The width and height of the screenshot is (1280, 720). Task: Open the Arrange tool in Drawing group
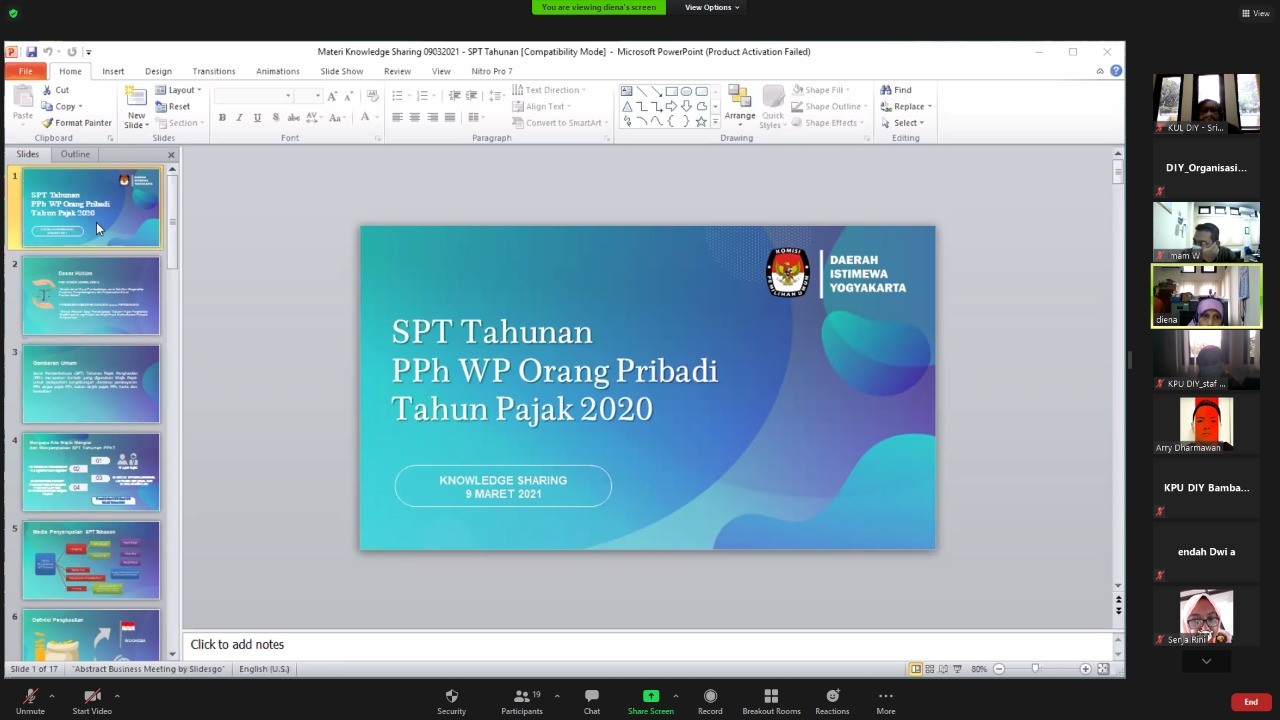click(740, 105)
